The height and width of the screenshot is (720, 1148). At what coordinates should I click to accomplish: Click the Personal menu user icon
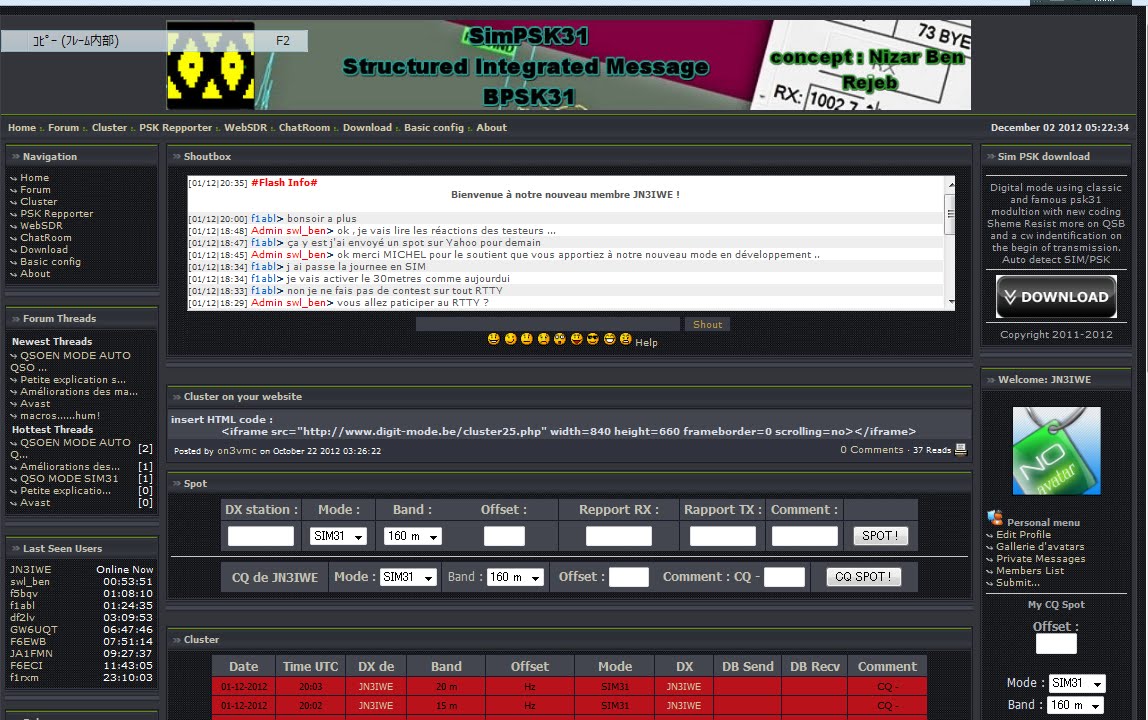995,518
